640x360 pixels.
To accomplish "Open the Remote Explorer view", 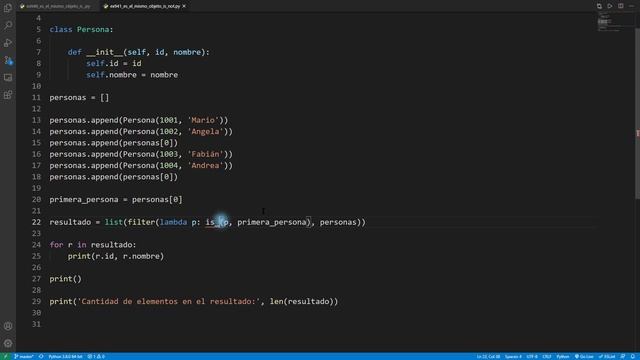I will (x=8, y=78).
